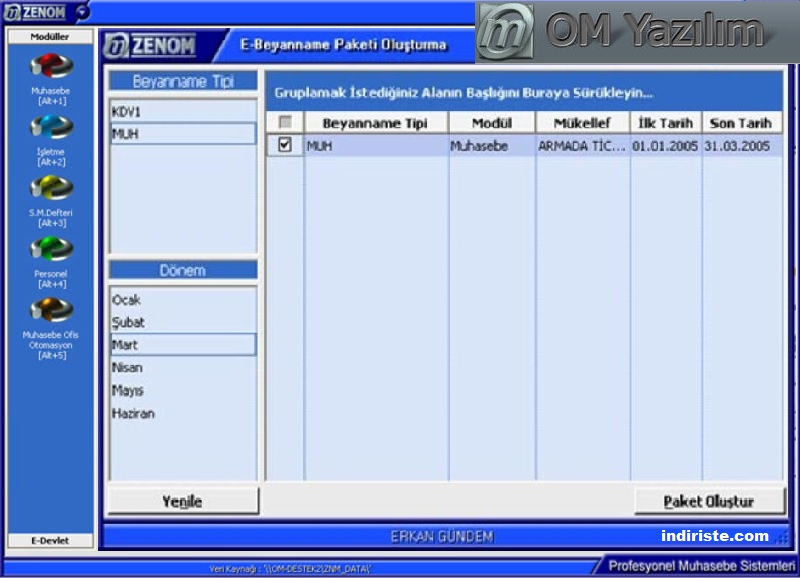Viewport: 800px width, 578px height.
Task: Uncheck the MUH row checkbox
Action: click(285, 145)
